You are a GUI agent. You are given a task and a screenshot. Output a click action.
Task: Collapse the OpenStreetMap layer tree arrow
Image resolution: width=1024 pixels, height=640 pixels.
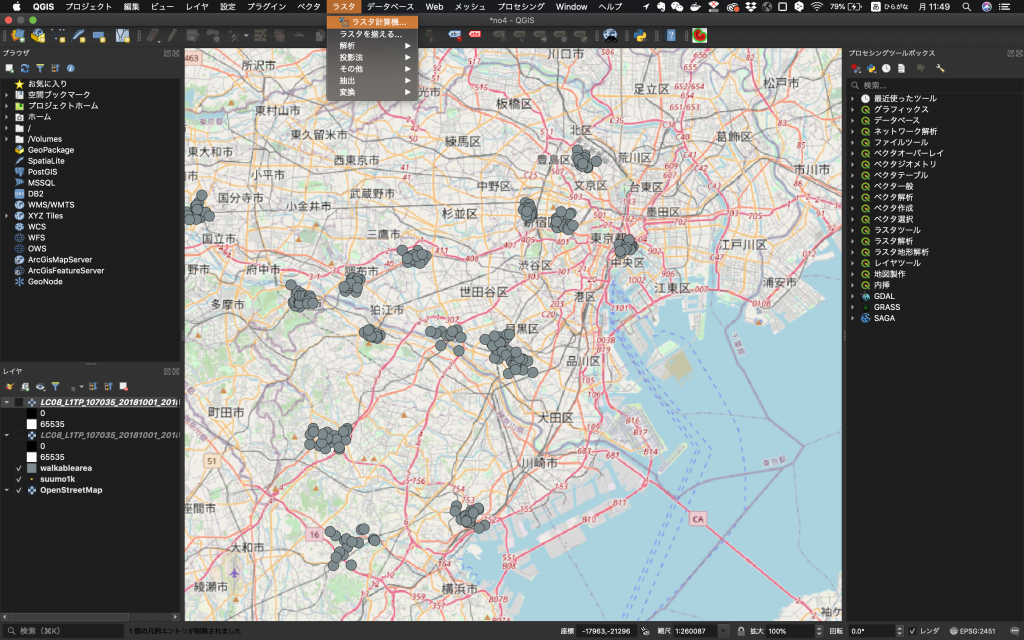point(7,490)
